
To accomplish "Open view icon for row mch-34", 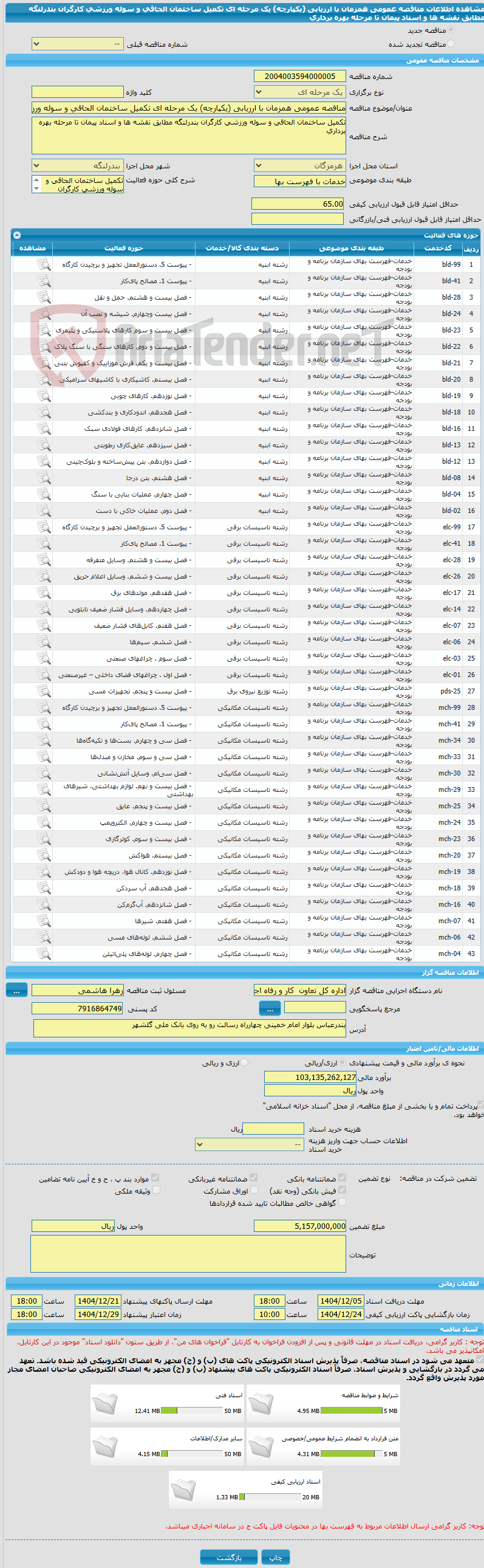I will point(43,741).
